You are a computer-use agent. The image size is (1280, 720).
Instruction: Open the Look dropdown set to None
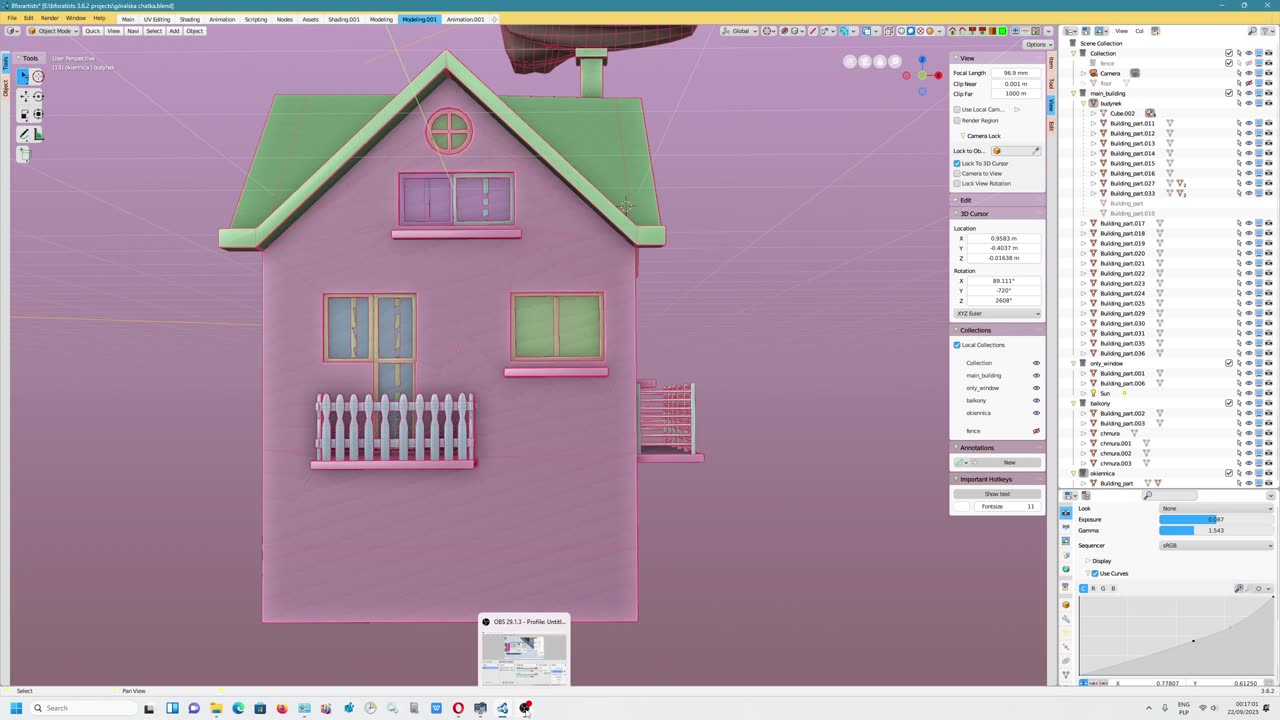pyautogui.click(x=1218, y=508)
